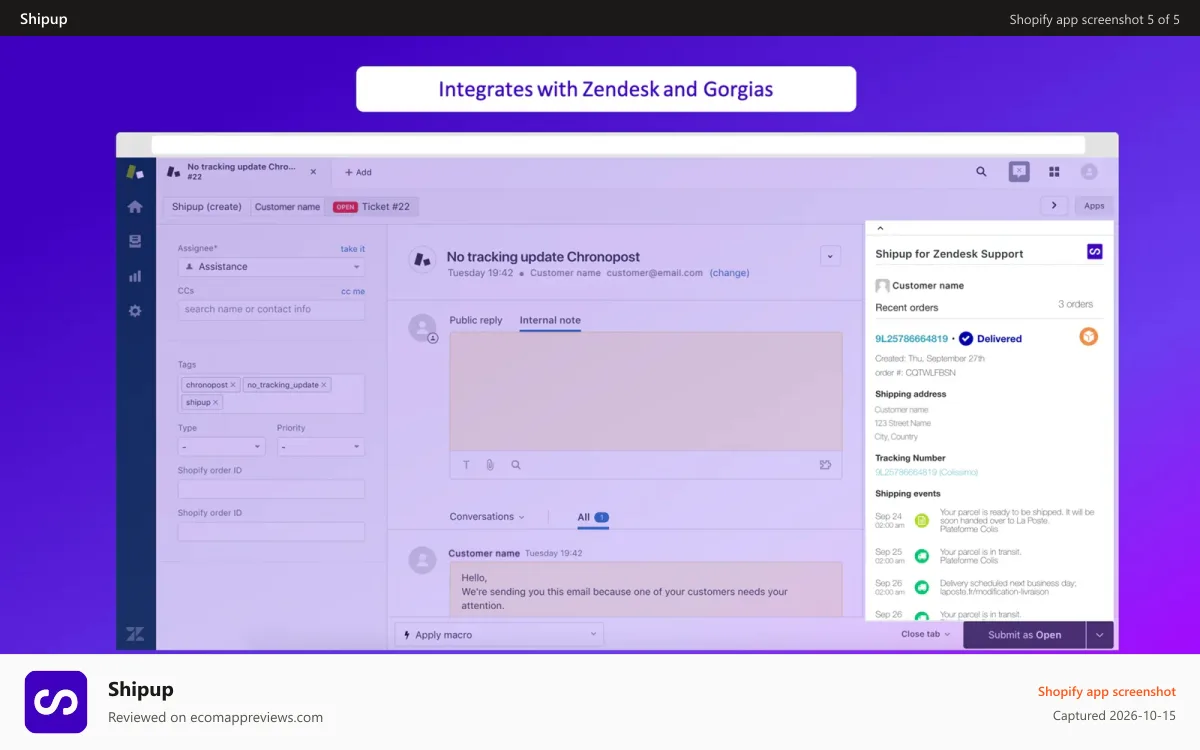Screen dimensions: 1200x750
Task: Click the search icon in the editor toolbar
Action: 516,465
